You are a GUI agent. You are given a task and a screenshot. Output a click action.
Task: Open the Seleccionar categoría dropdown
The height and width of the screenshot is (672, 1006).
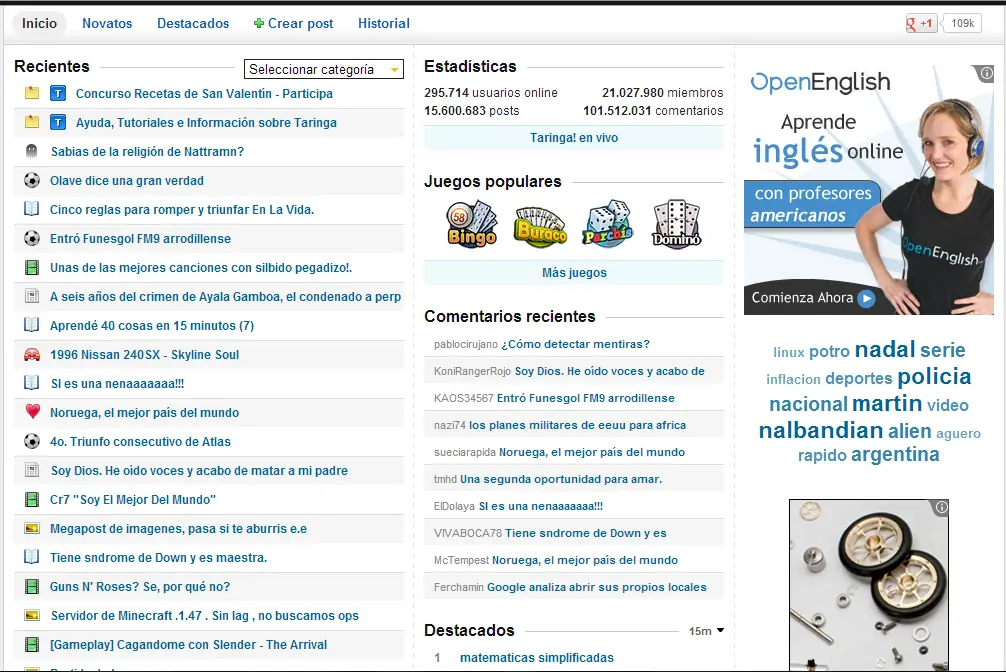tap(323, 69)
